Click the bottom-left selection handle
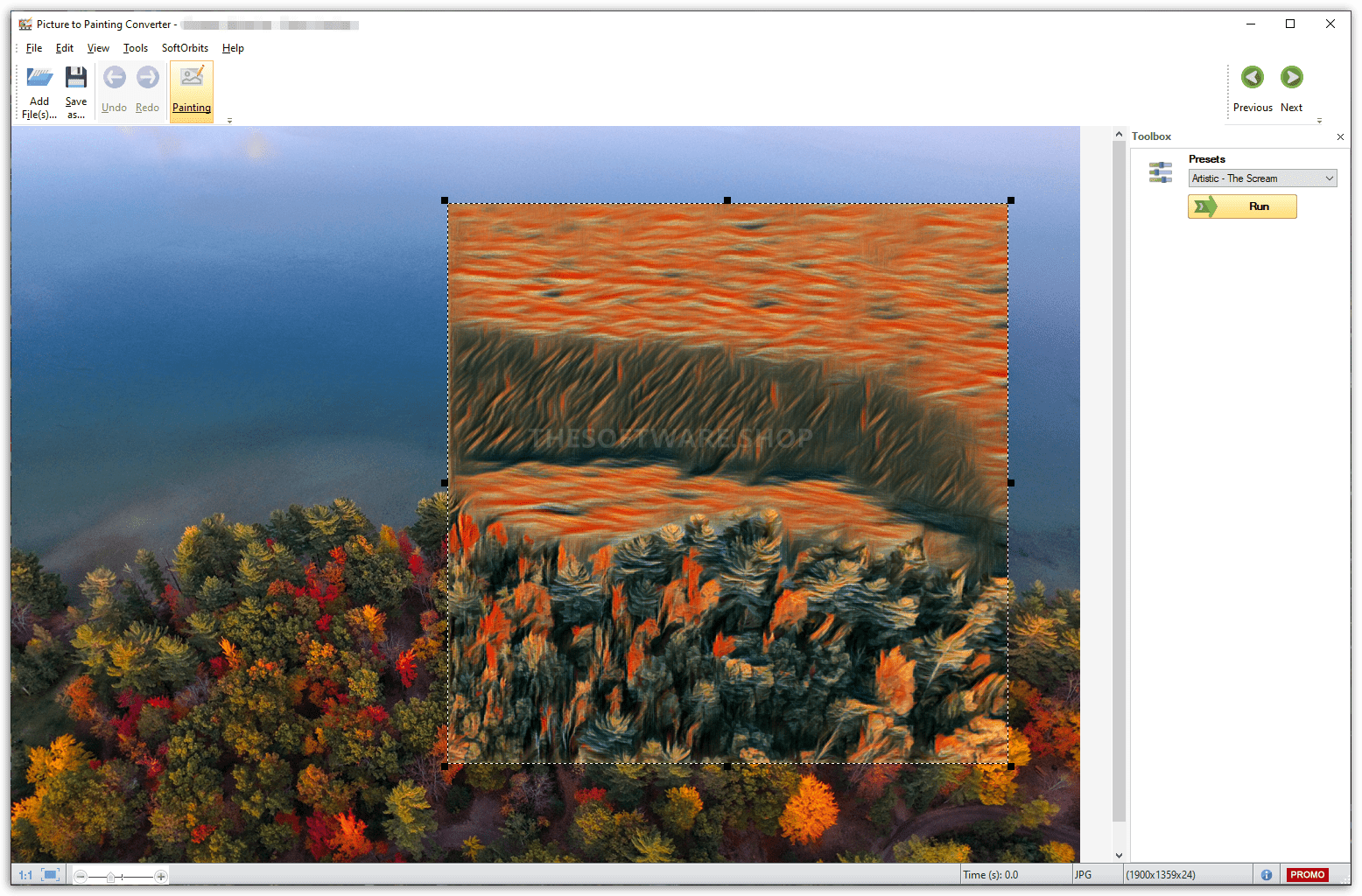 pyautogui.click(x=445, y=766)
